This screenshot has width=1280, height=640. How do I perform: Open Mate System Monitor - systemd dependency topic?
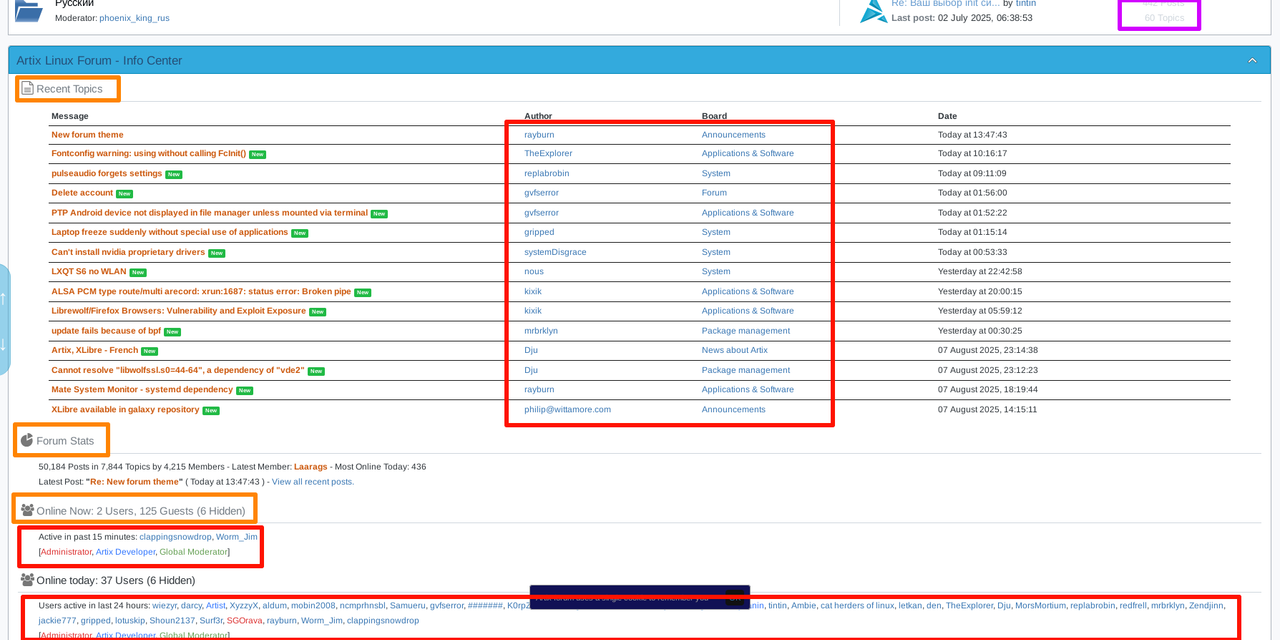pyautogui.click(x=142, y=390)
